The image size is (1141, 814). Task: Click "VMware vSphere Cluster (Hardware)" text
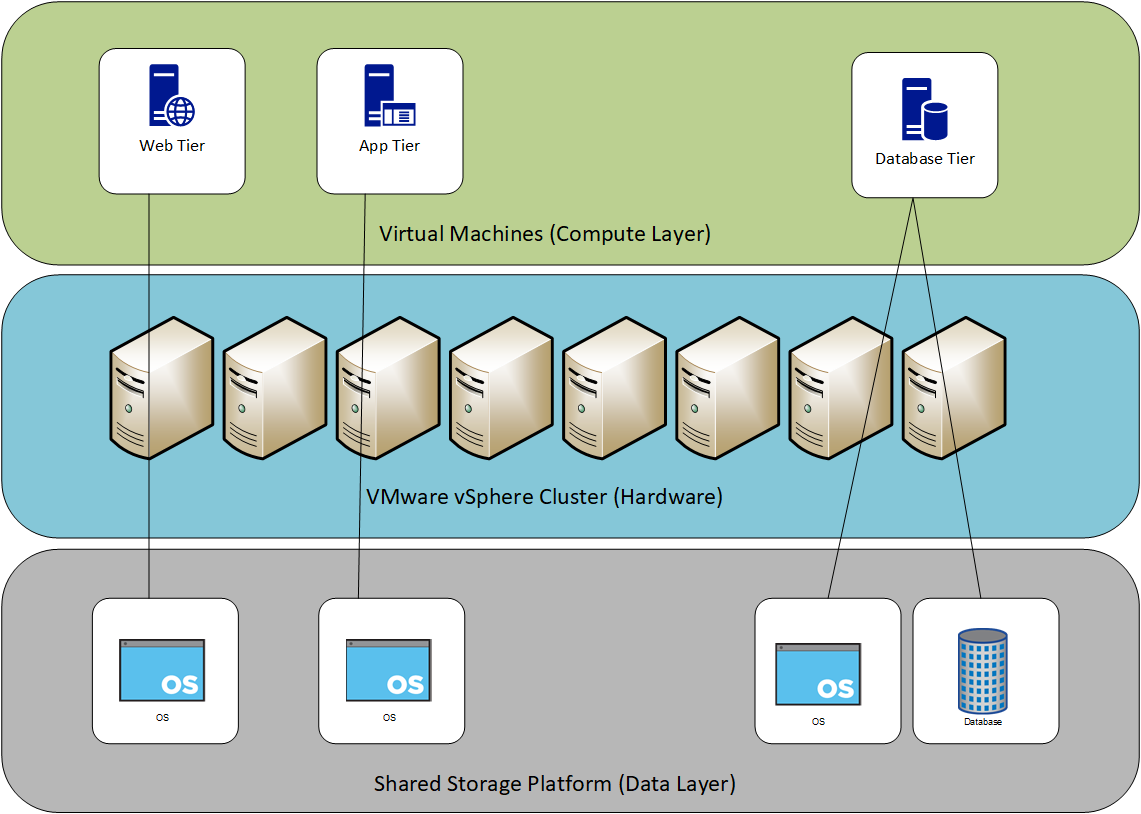click(x=544, y=497)
